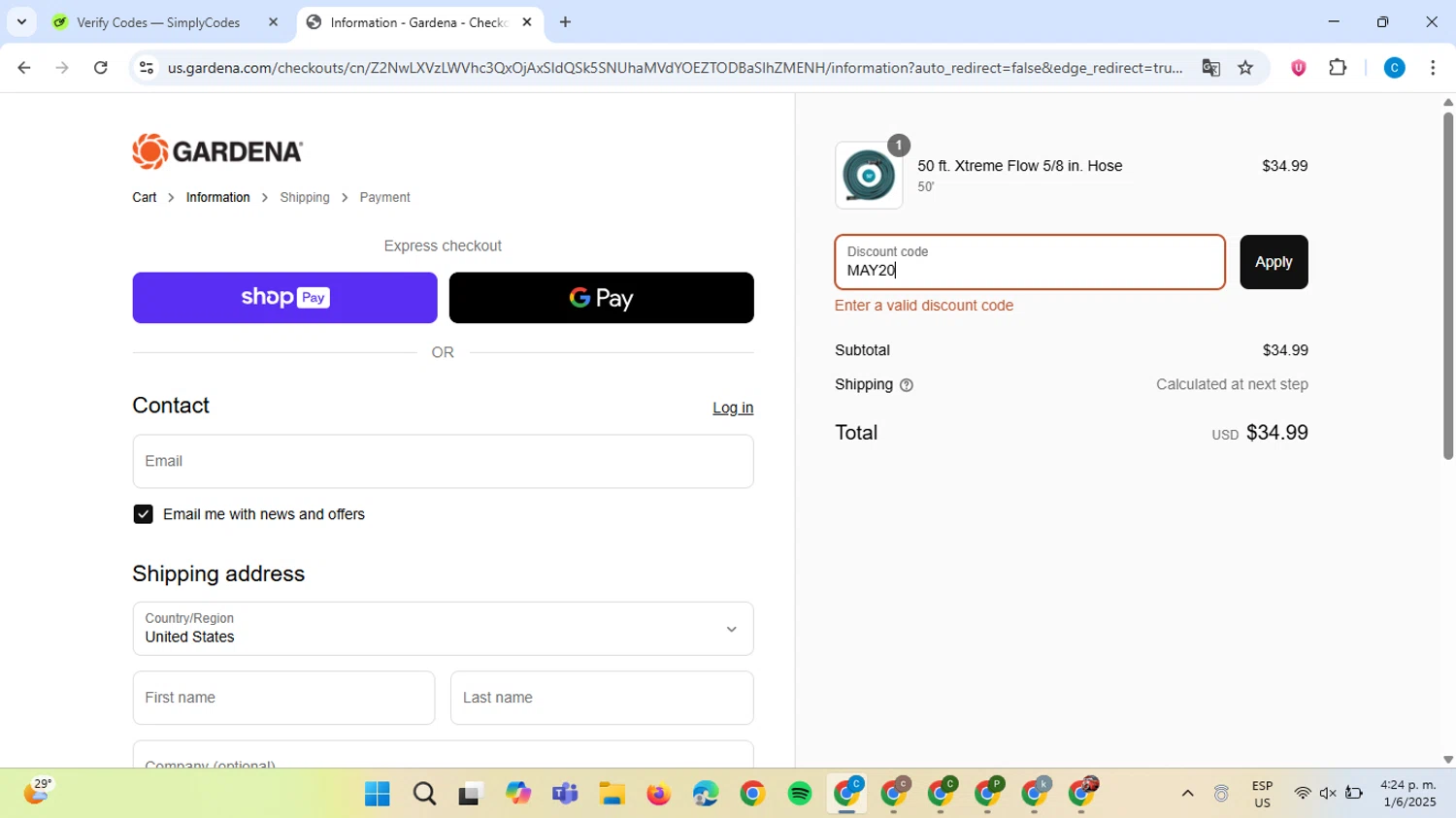Open the tab search dropdown arrow
Image resolution: width=1456 pixels, height=818 pixels.
(21, 22)
